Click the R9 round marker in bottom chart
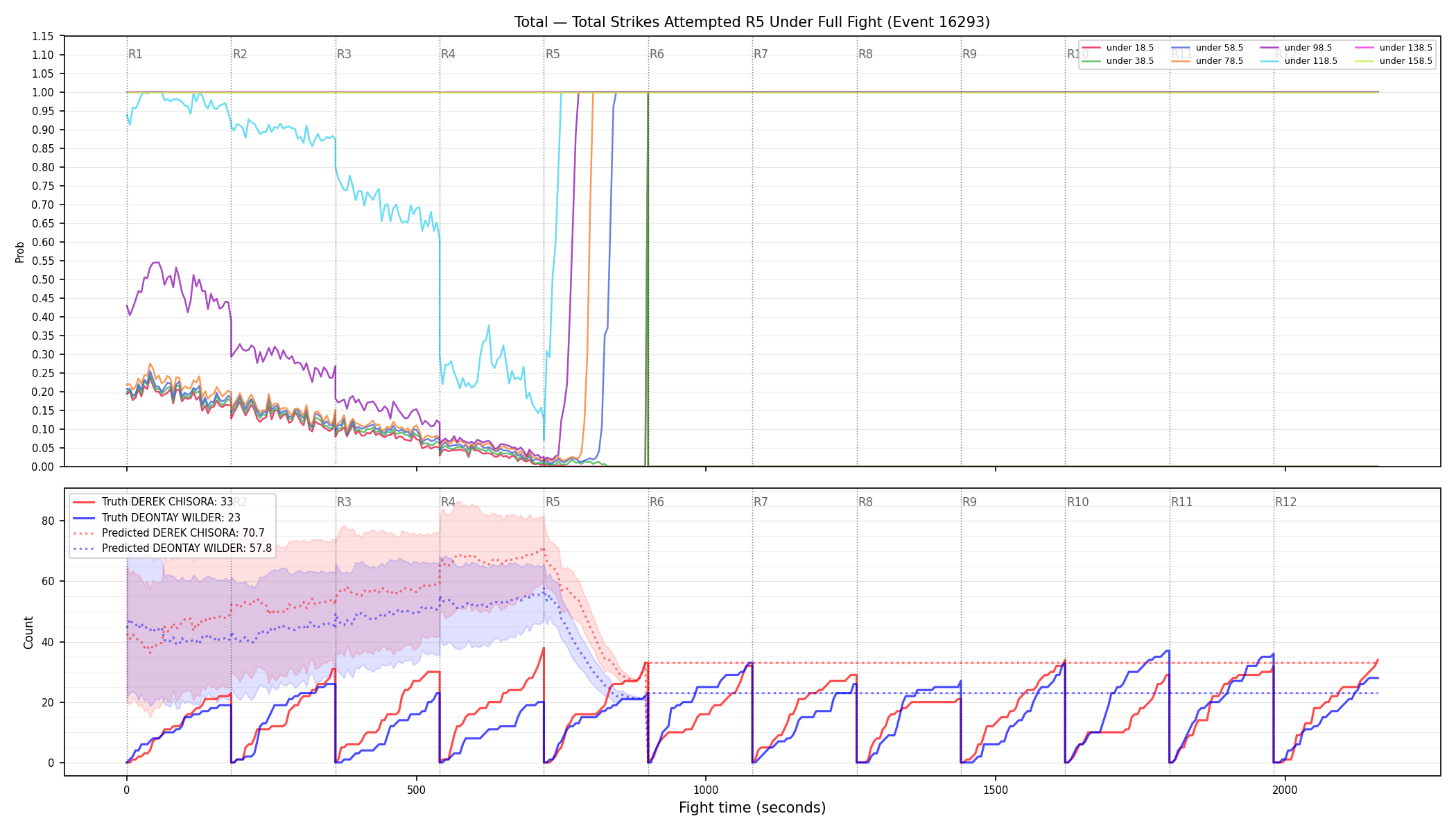 pyautogui.click(x=969, y=502)
